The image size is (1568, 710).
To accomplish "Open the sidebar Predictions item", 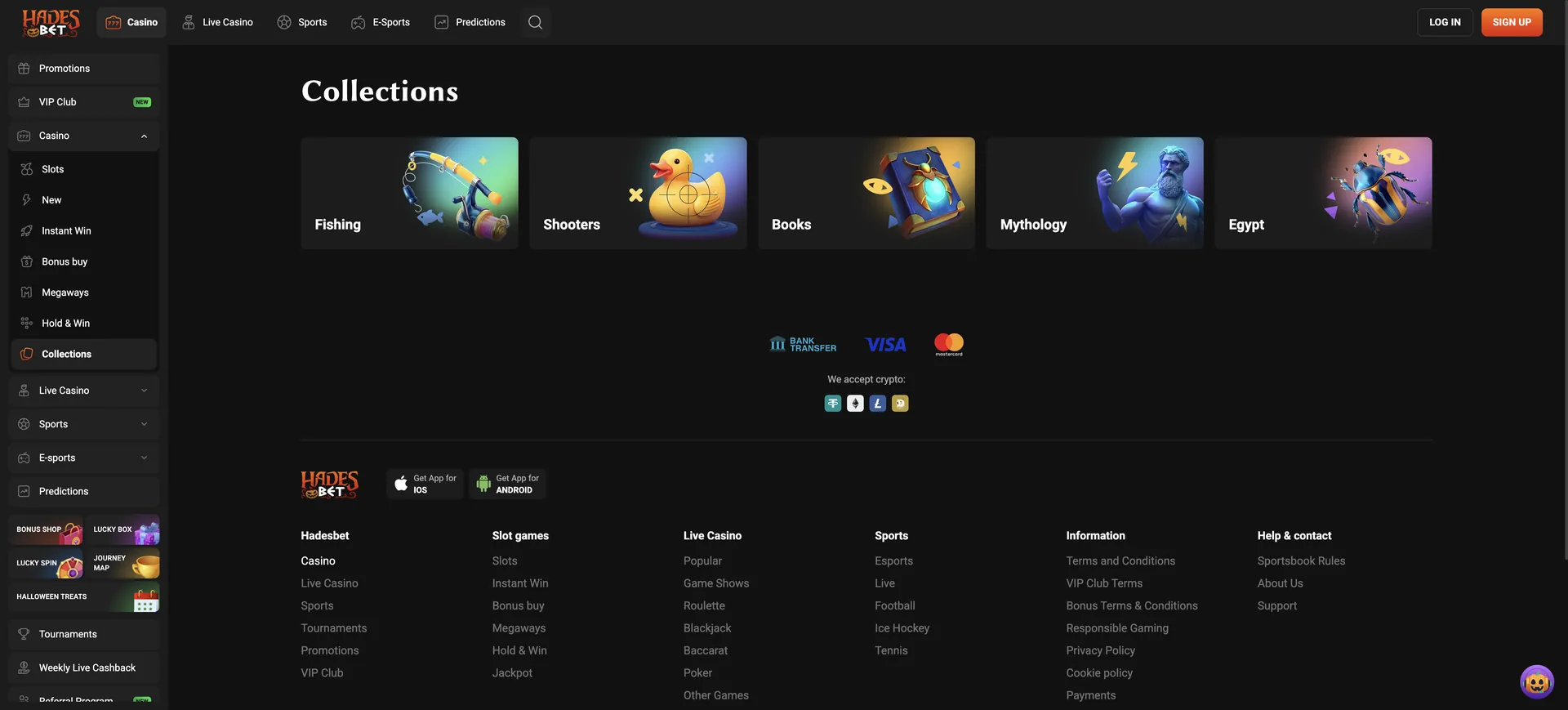I will click(83, 491).
